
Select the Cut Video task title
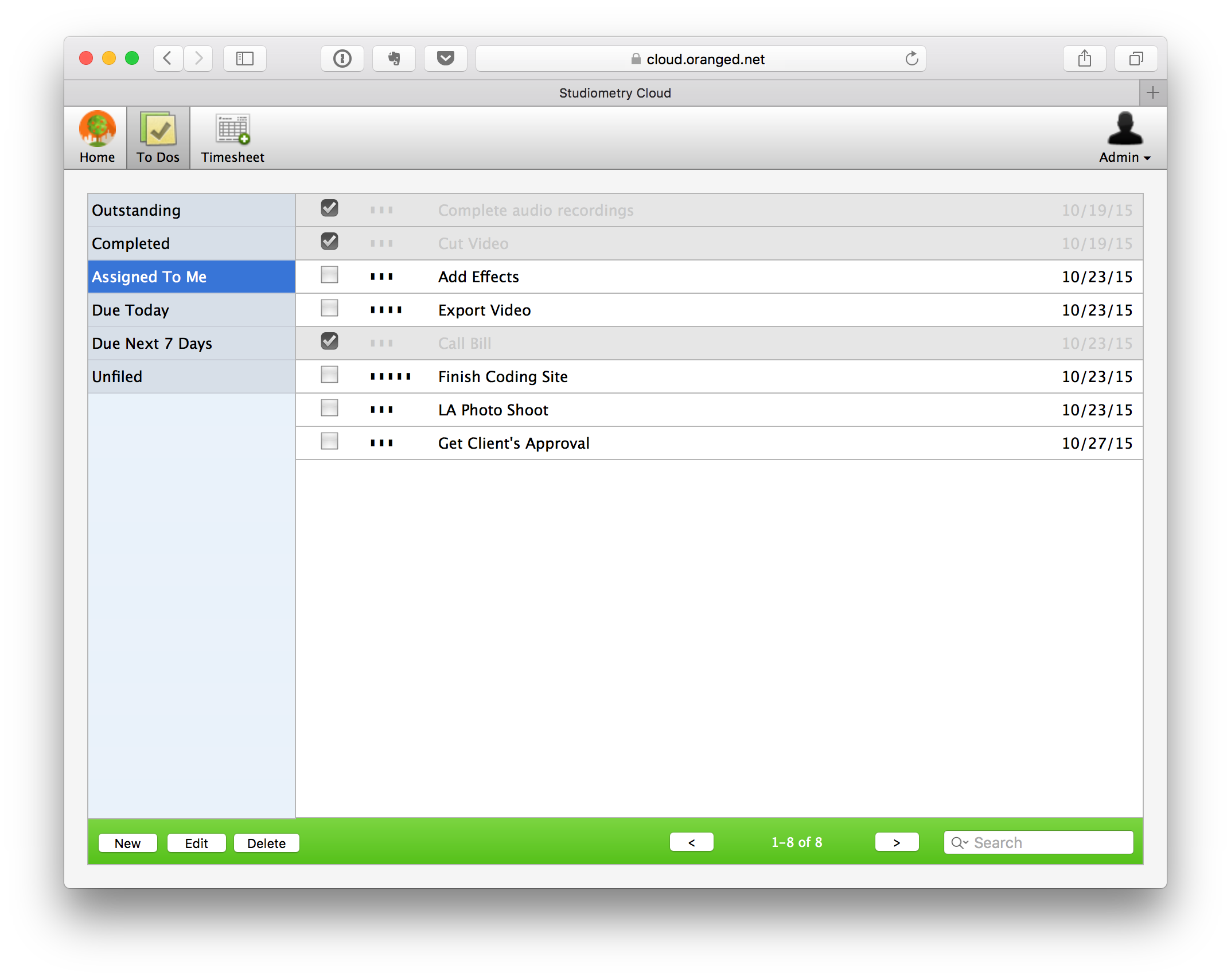click(473, 244)
